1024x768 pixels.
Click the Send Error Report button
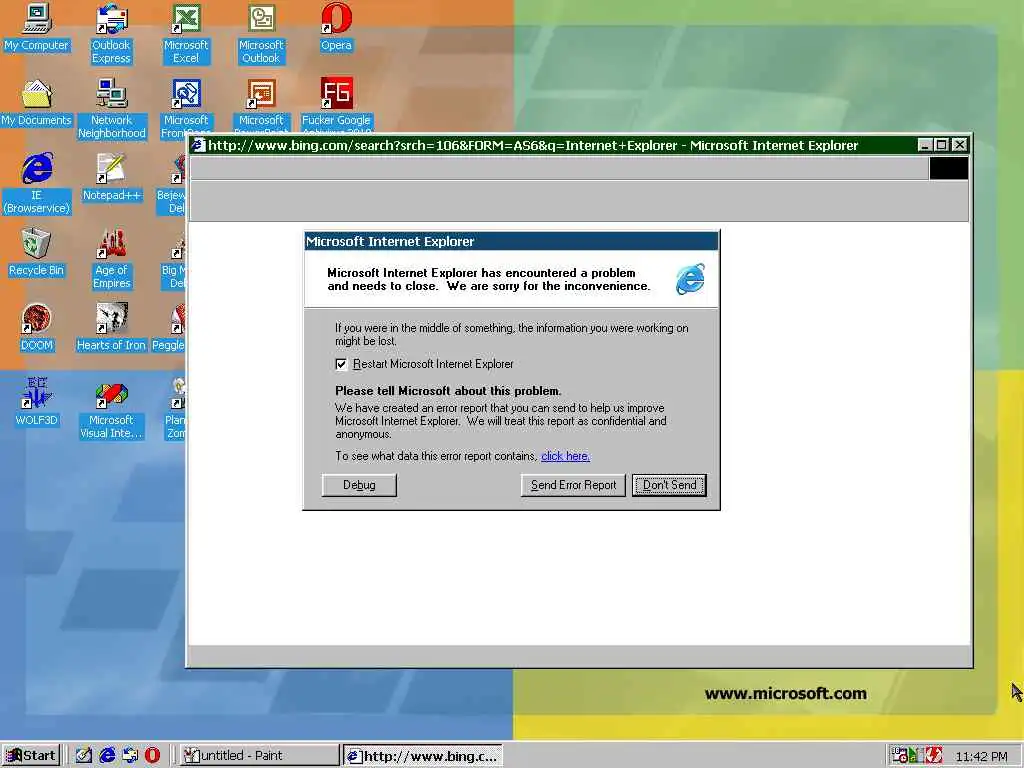coord(573,485)
